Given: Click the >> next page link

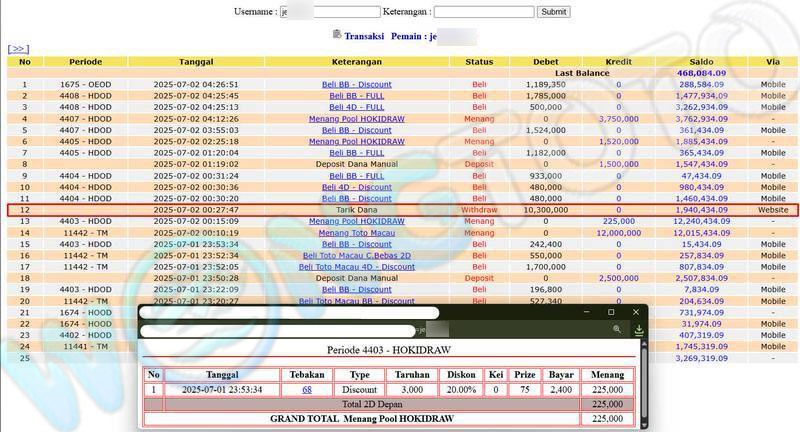Looking at the screenshot, I should [x=18, y=48].
